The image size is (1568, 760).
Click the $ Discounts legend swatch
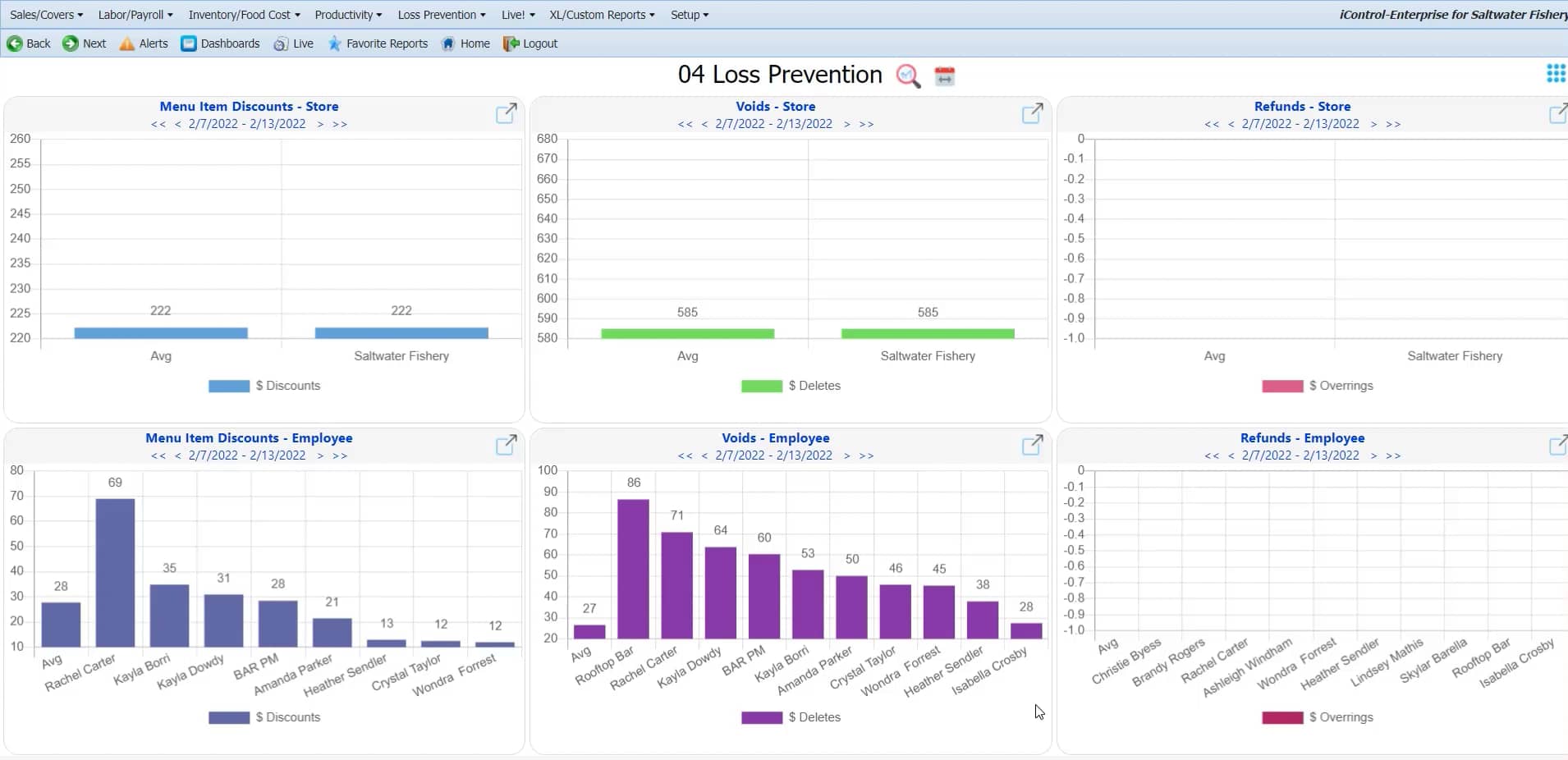(227, 386)
